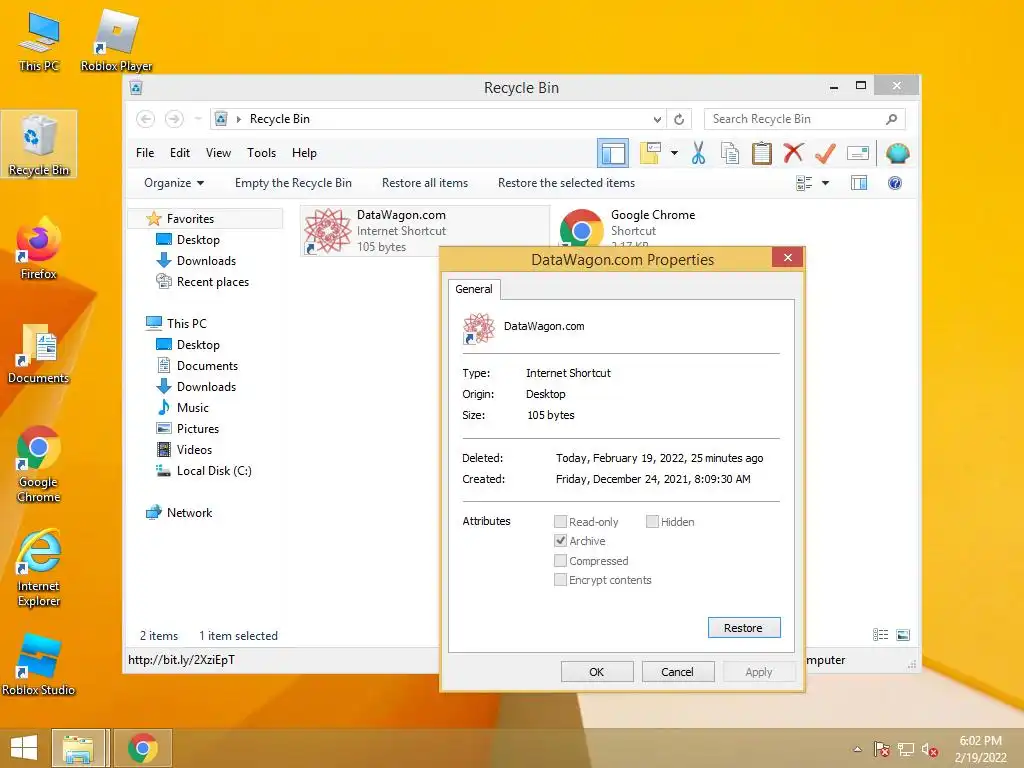Switch to large icons view in status bar
This screenshot has width=1024, height=768.
tap(903, 635)
